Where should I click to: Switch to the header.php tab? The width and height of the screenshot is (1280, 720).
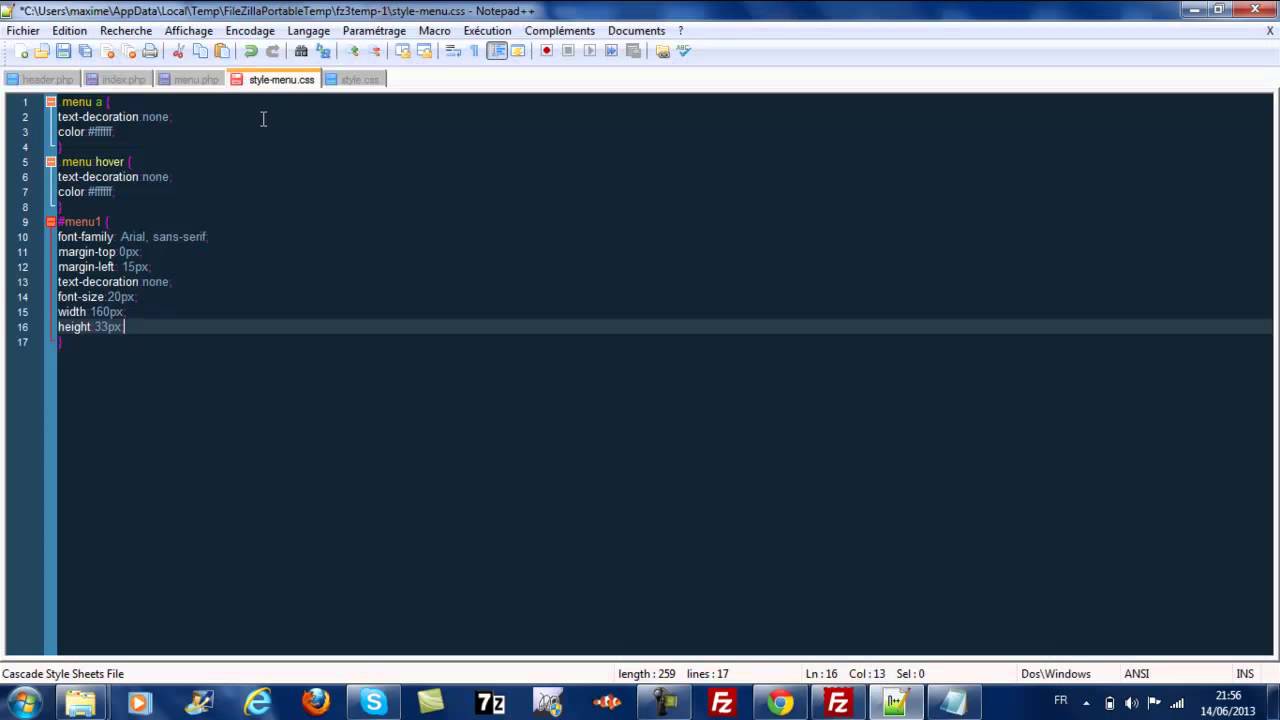[x=41, y=79]
